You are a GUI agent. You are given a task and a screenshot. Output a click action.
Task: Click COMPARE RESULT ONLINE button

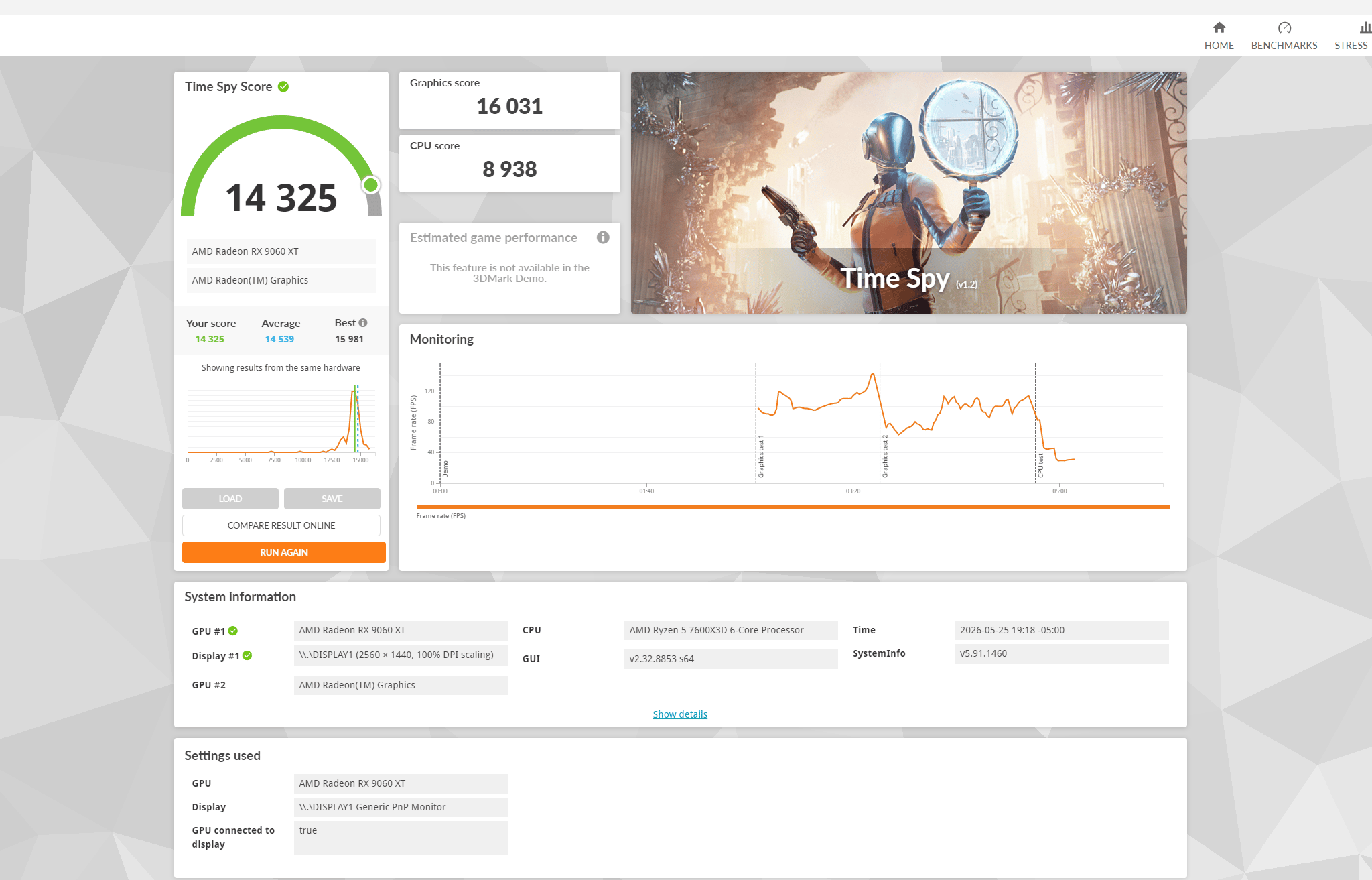(281, 525)
